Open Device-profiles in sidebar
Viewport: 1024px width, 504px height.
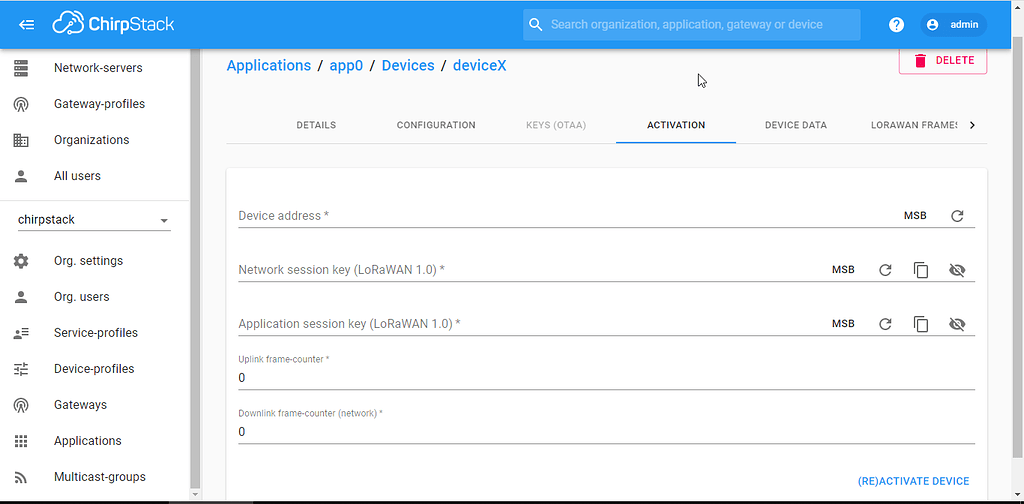[95, 369]
